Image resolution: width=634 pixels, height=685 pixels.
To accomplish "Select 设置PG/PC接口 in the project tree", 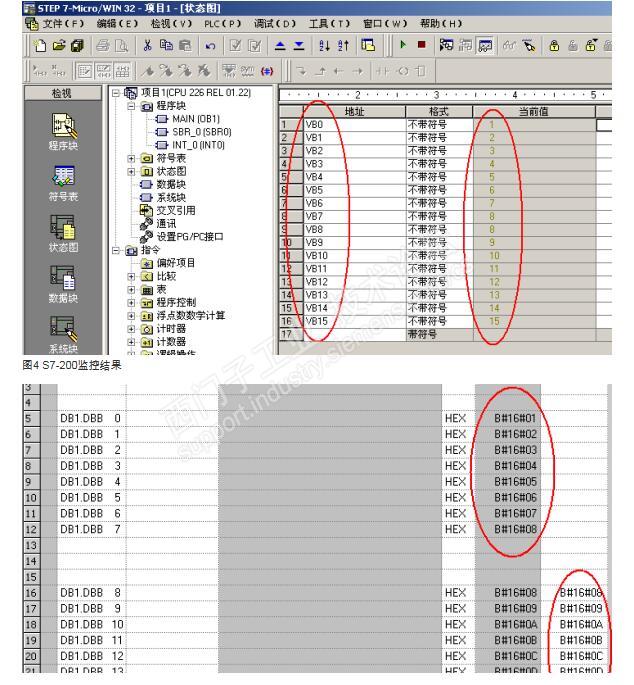I will pyautogui.click(x=190, y=237).
